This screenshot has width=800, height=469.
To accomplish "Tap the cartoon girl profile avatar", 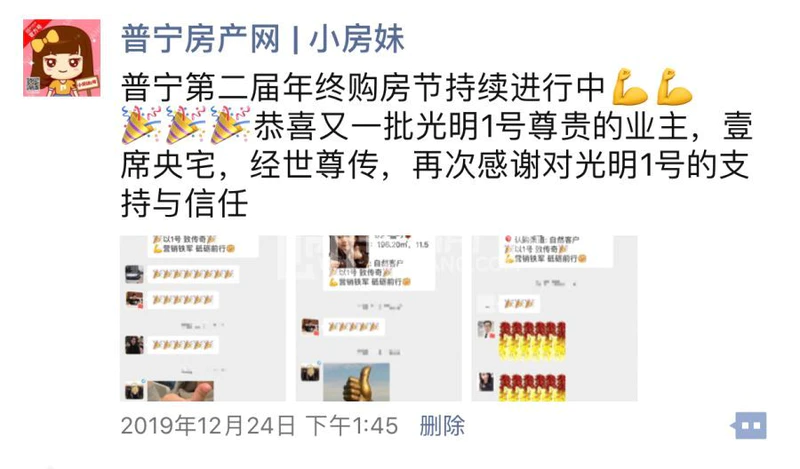I will point(62,58).
